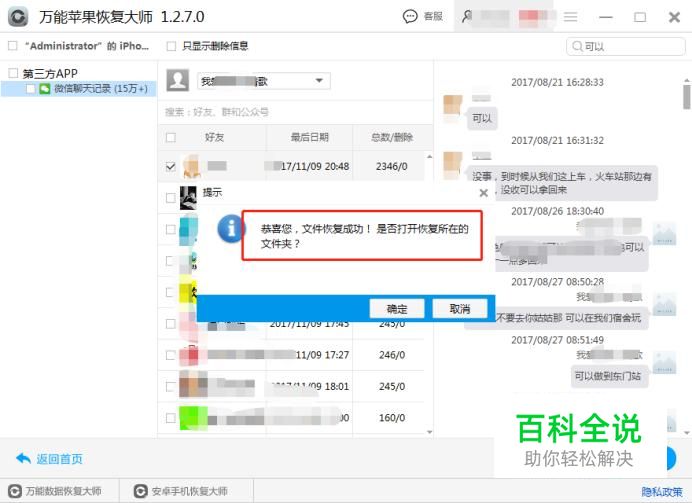Click the first friend's avatar thumbnail
The image size is (692, 503).
click(191, 166)
